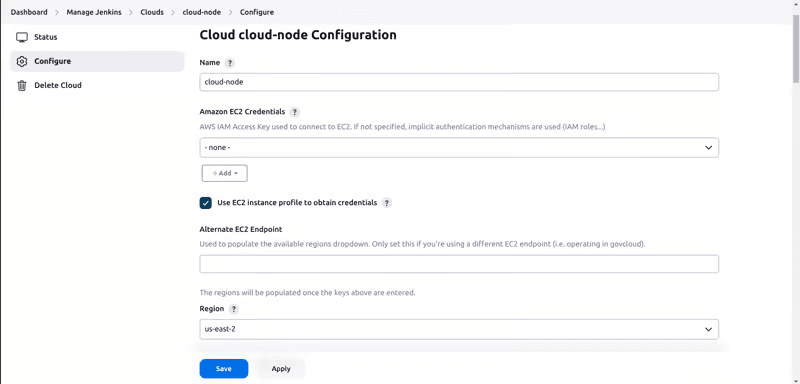
Task: Open the Status sidebar item
Action: click(97, 37)
